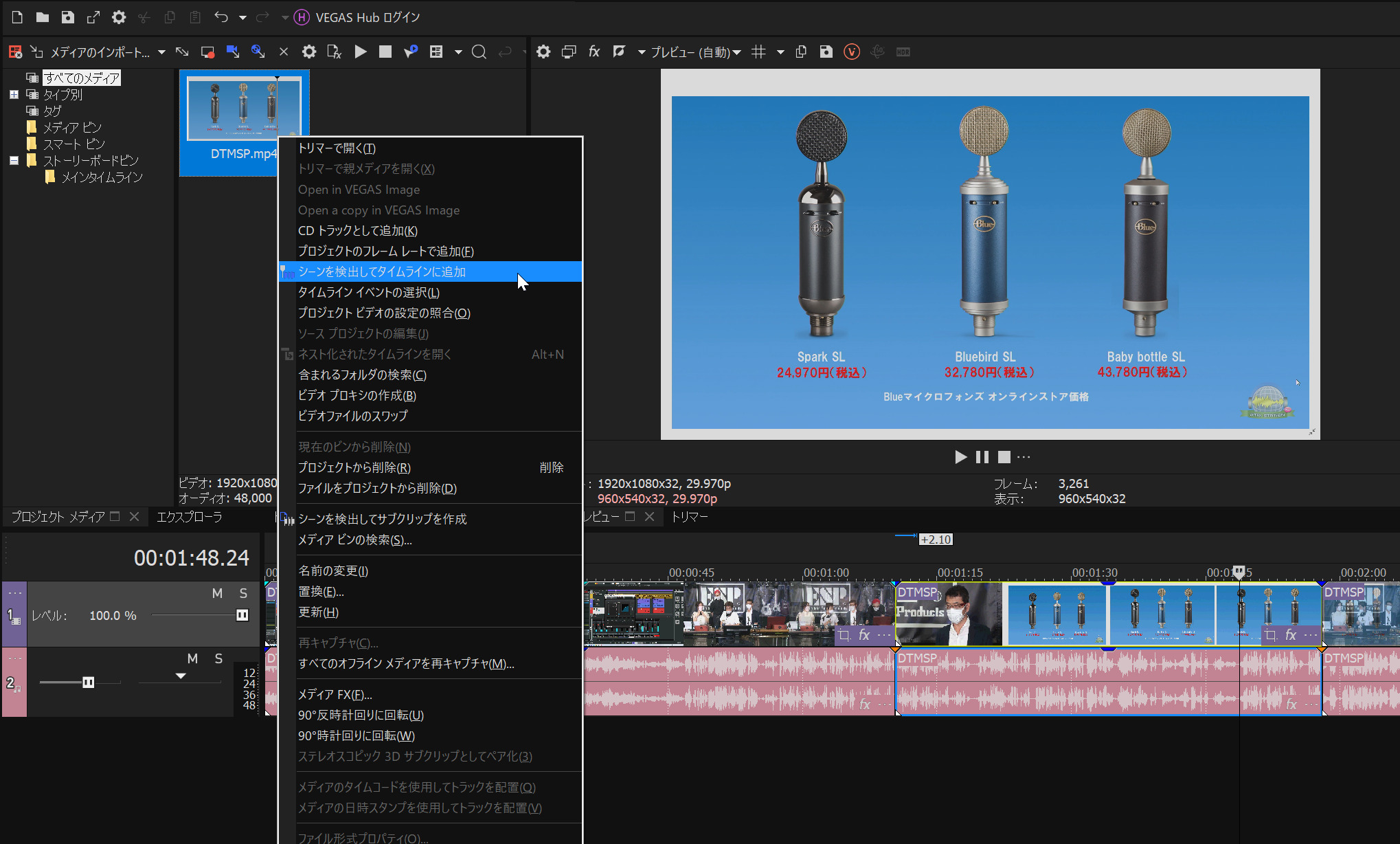Select the すべてのメディア tree item

82,78
